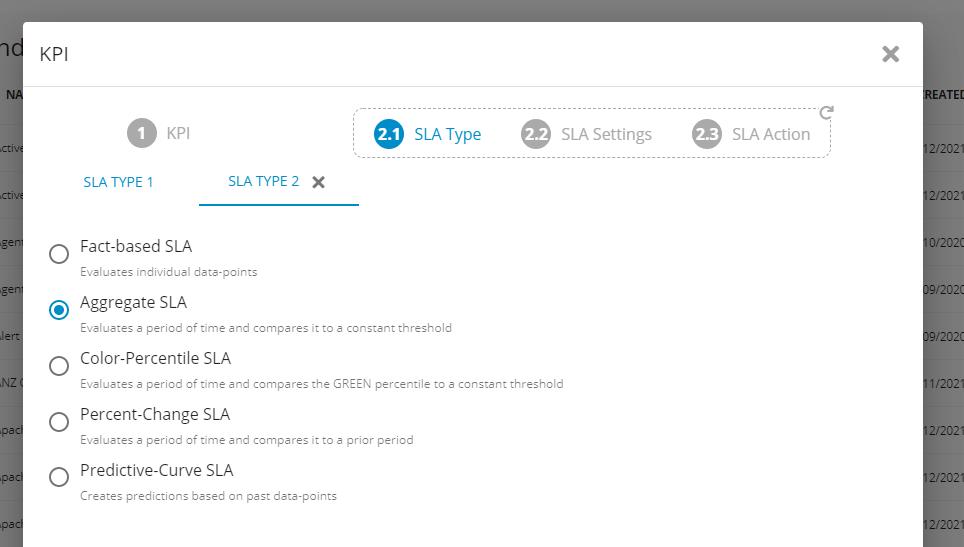
Task: Enable the Predictive-Curve SLA radio option
Action: 59,477
